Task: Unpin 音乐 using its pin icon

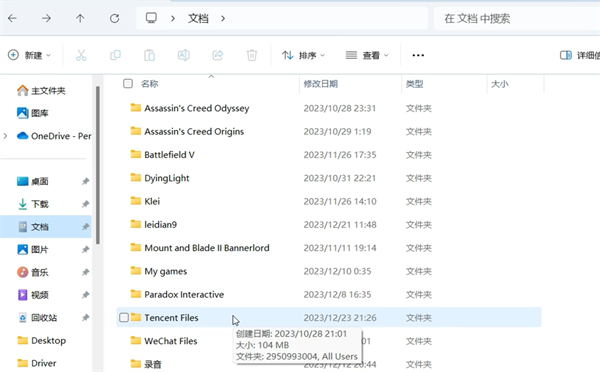Action: tap(85, 272)
